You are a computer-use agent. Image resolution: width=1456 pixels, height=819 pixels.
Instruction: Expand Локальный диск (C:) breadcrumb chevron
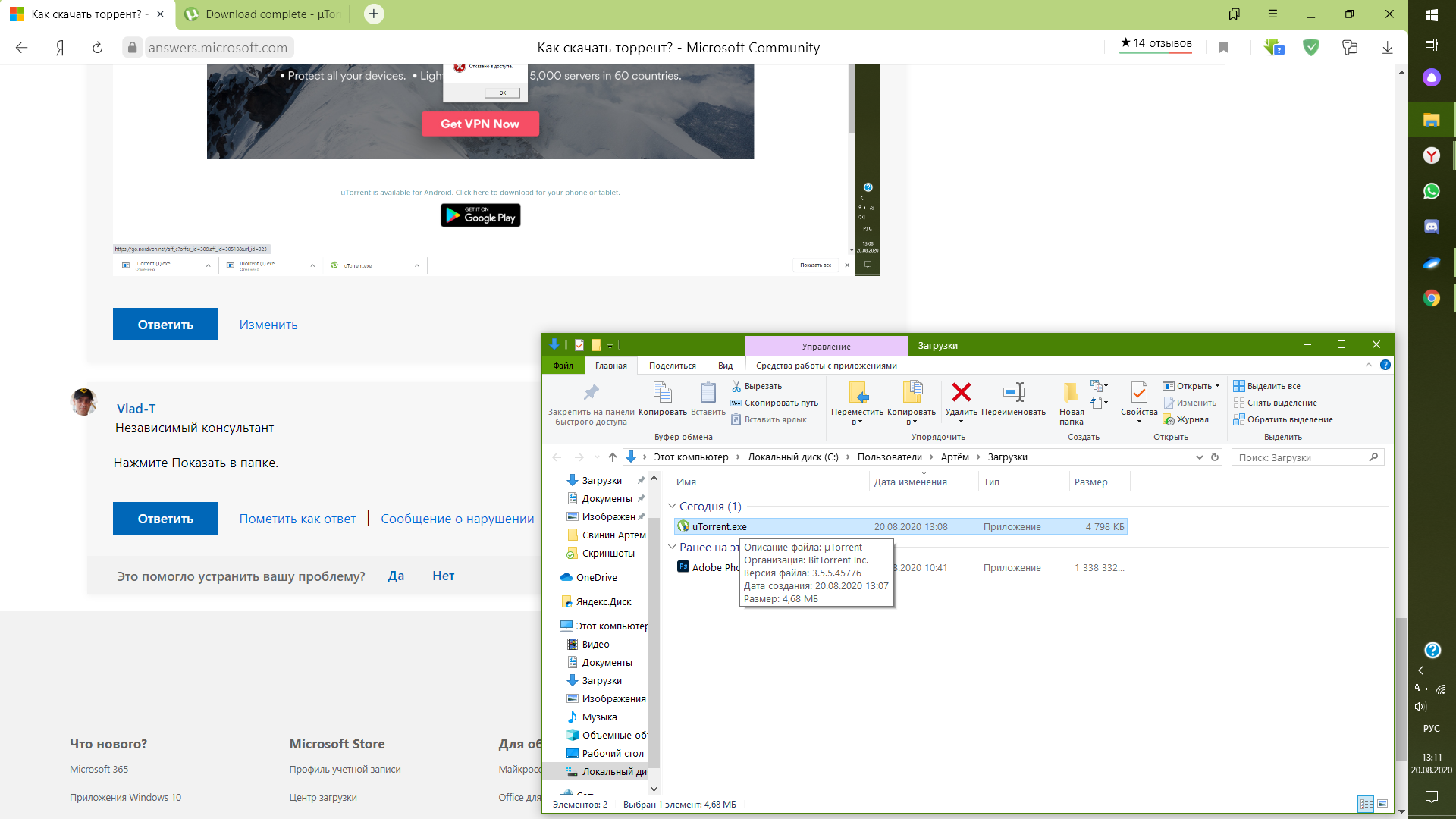tap(848, 457)
